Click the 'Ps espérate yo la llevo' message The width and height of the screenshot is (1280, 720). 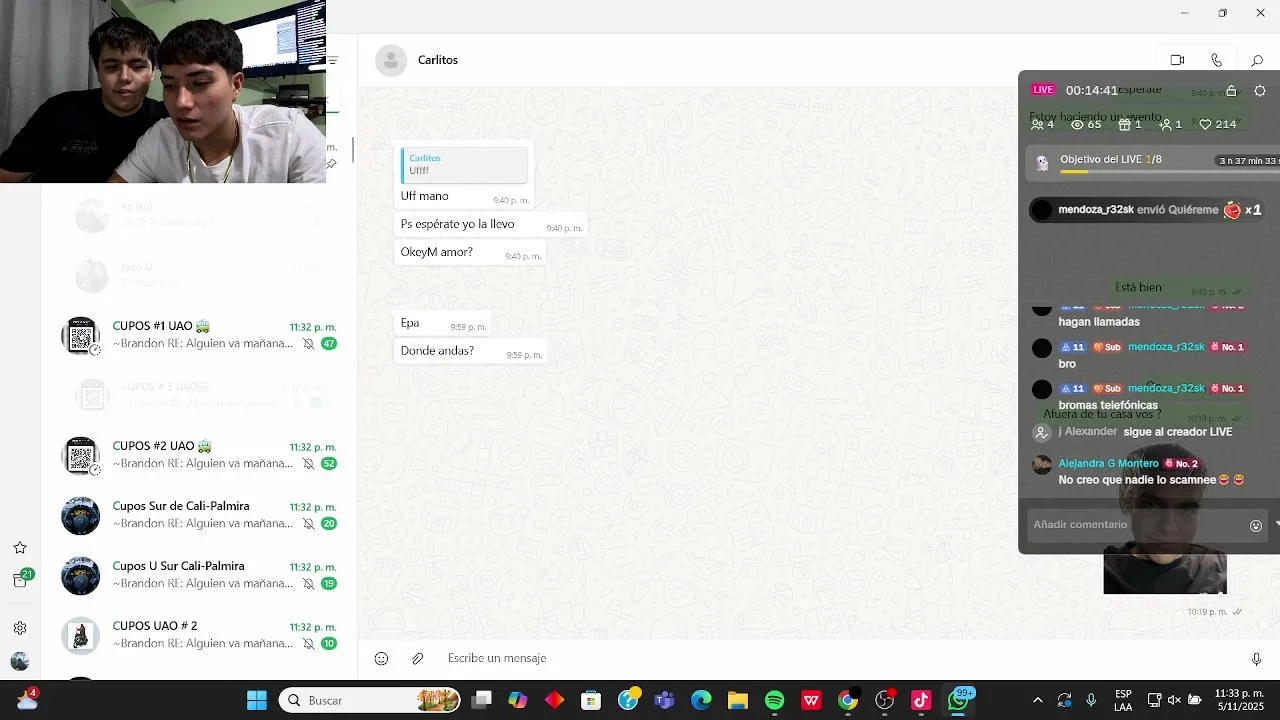(x=490, y=224)
